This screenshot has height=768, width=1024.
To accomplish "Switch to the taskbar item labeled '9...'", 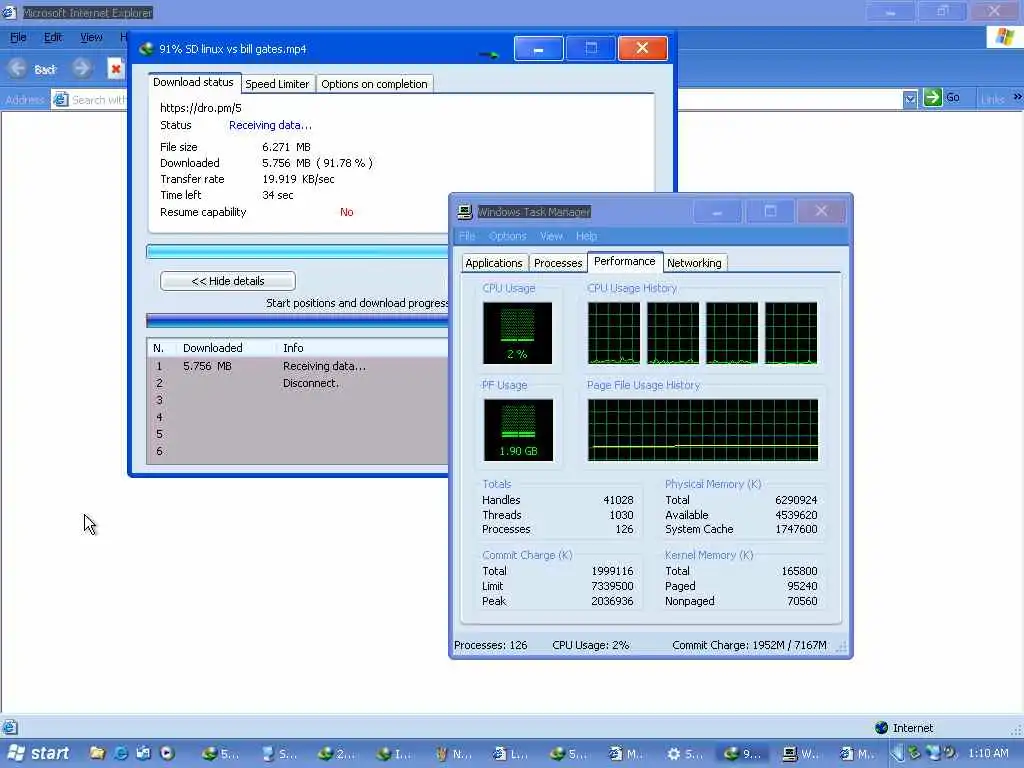I will tap(743, 754).
